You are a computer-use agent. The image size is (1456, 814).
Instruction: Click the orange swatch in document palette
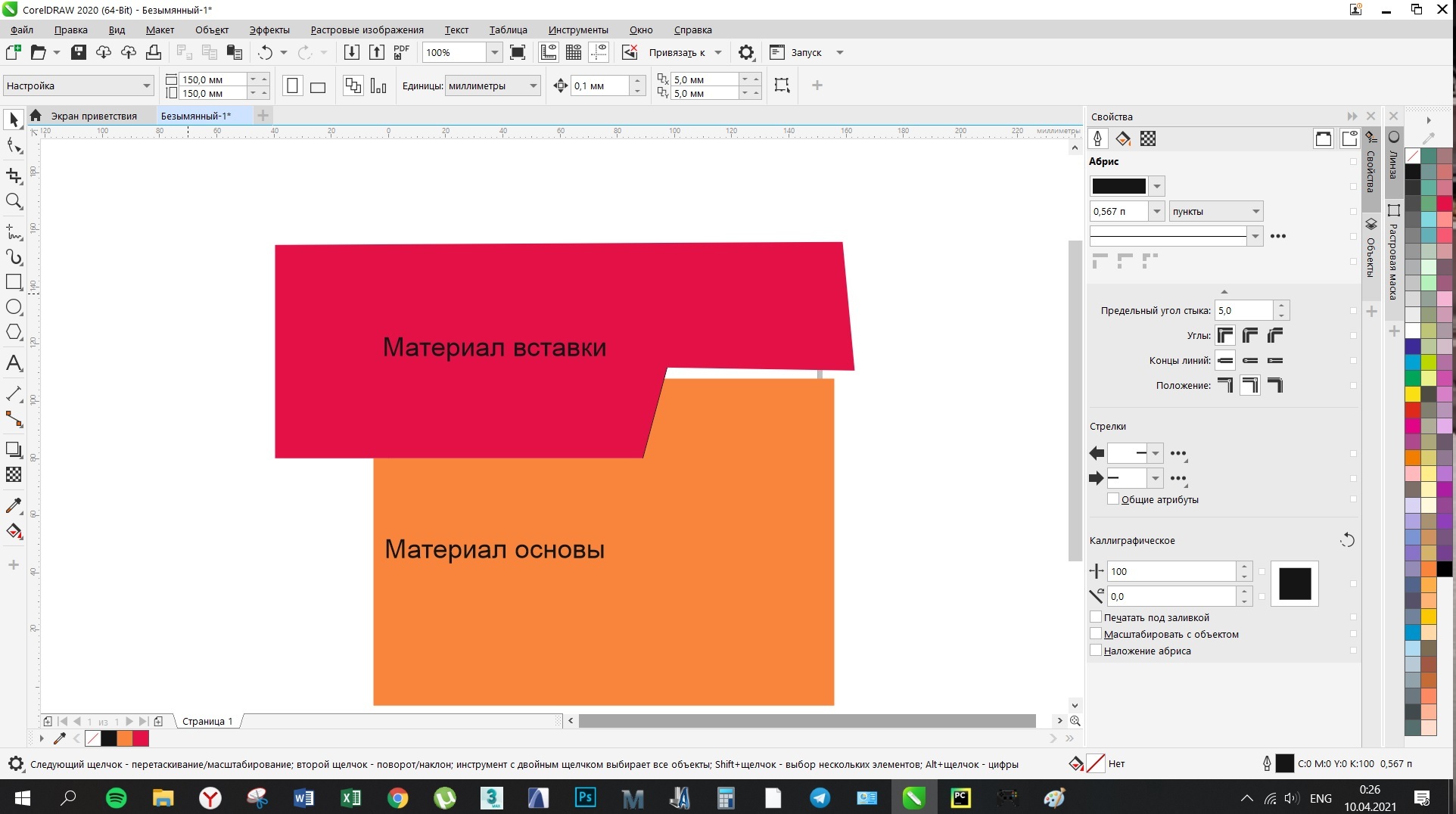[125, 738]
